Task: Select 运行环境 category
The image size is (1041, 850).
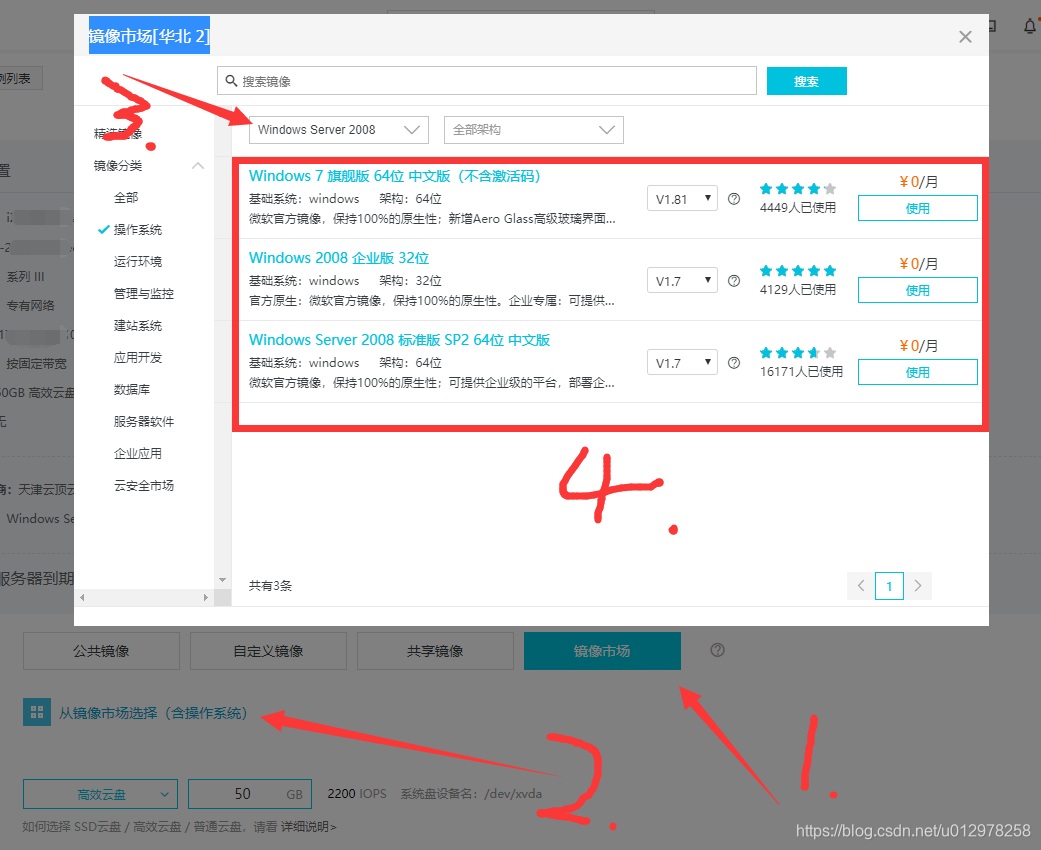Action: point(137,261)
